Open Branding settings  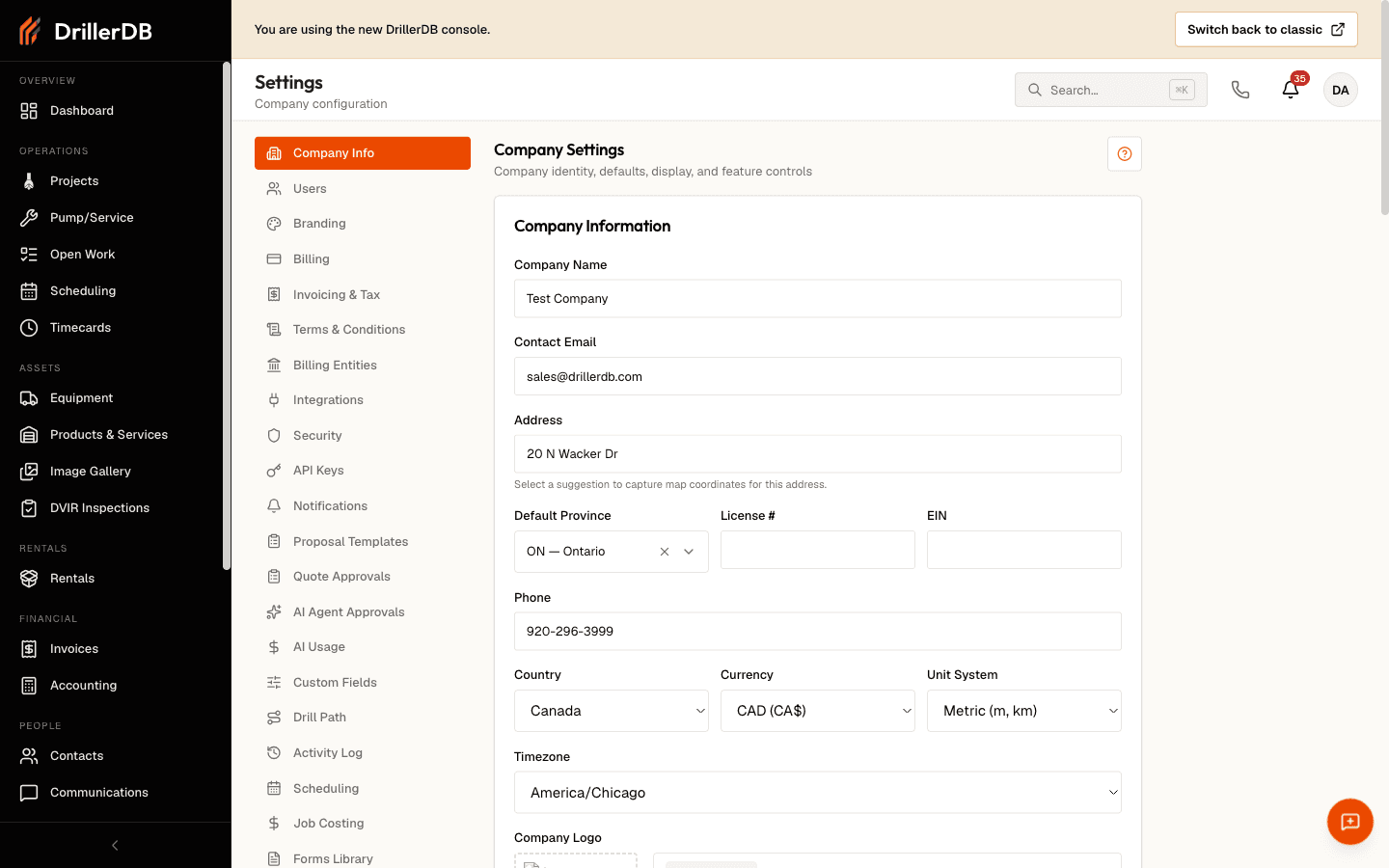coord(363,224)
